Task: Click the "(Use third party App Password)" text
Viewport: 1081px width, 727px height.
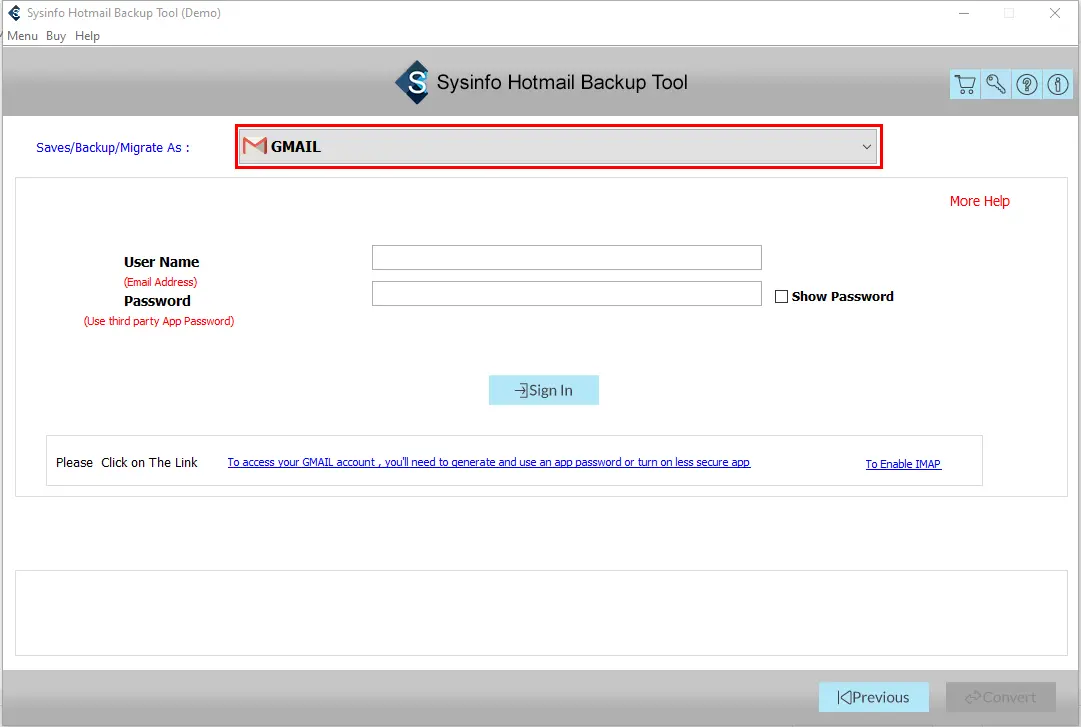Action: point(159,321)
